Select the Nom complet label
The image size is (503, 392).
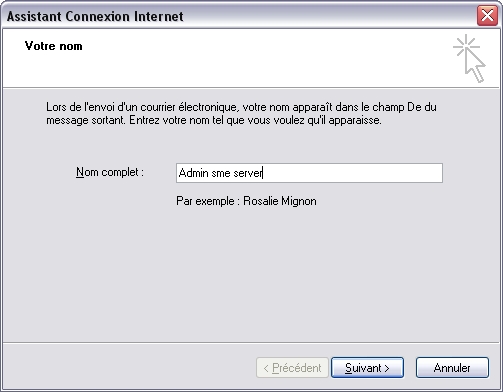click(110, 172)
